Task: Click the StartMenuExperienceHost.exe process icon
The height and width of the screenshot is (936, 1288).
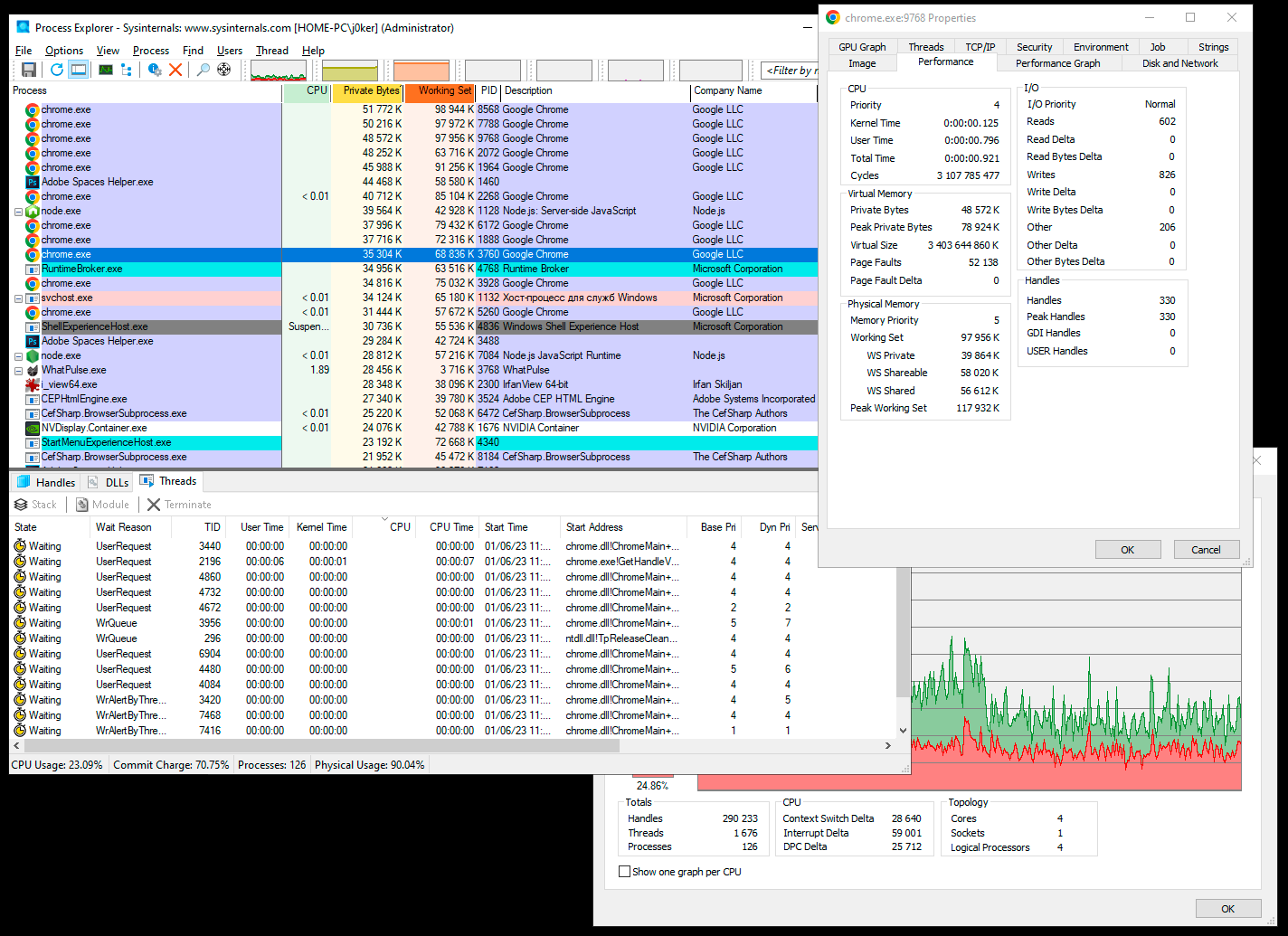Action: pyautogui.click(x=33, y=442)
